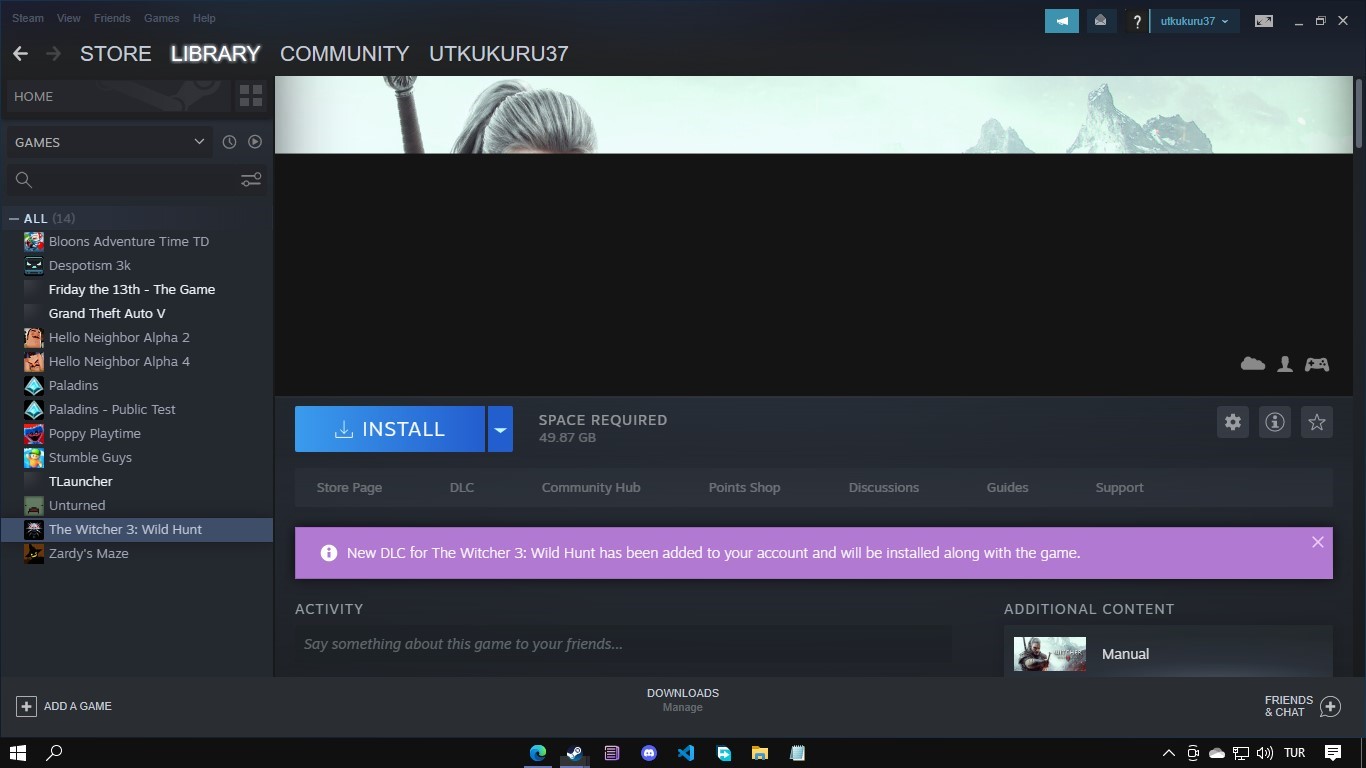The image size is (1366, 768).
Task: Click the blue INSTALL button
Action: (x=390, y=429)
